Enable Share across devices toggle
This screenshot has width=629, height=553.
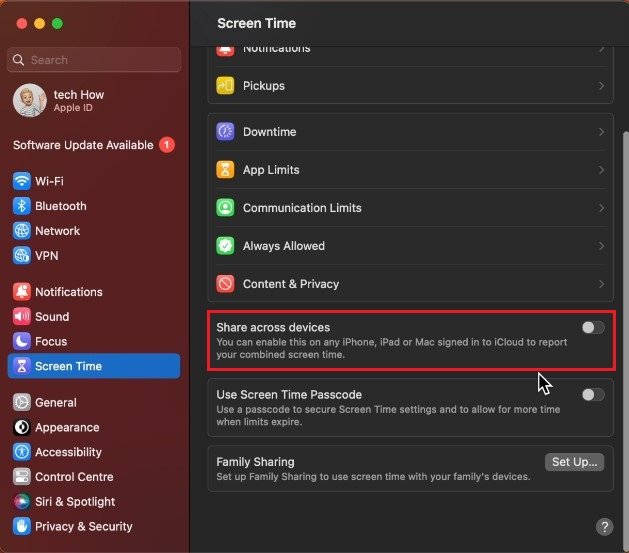[593, 327]
